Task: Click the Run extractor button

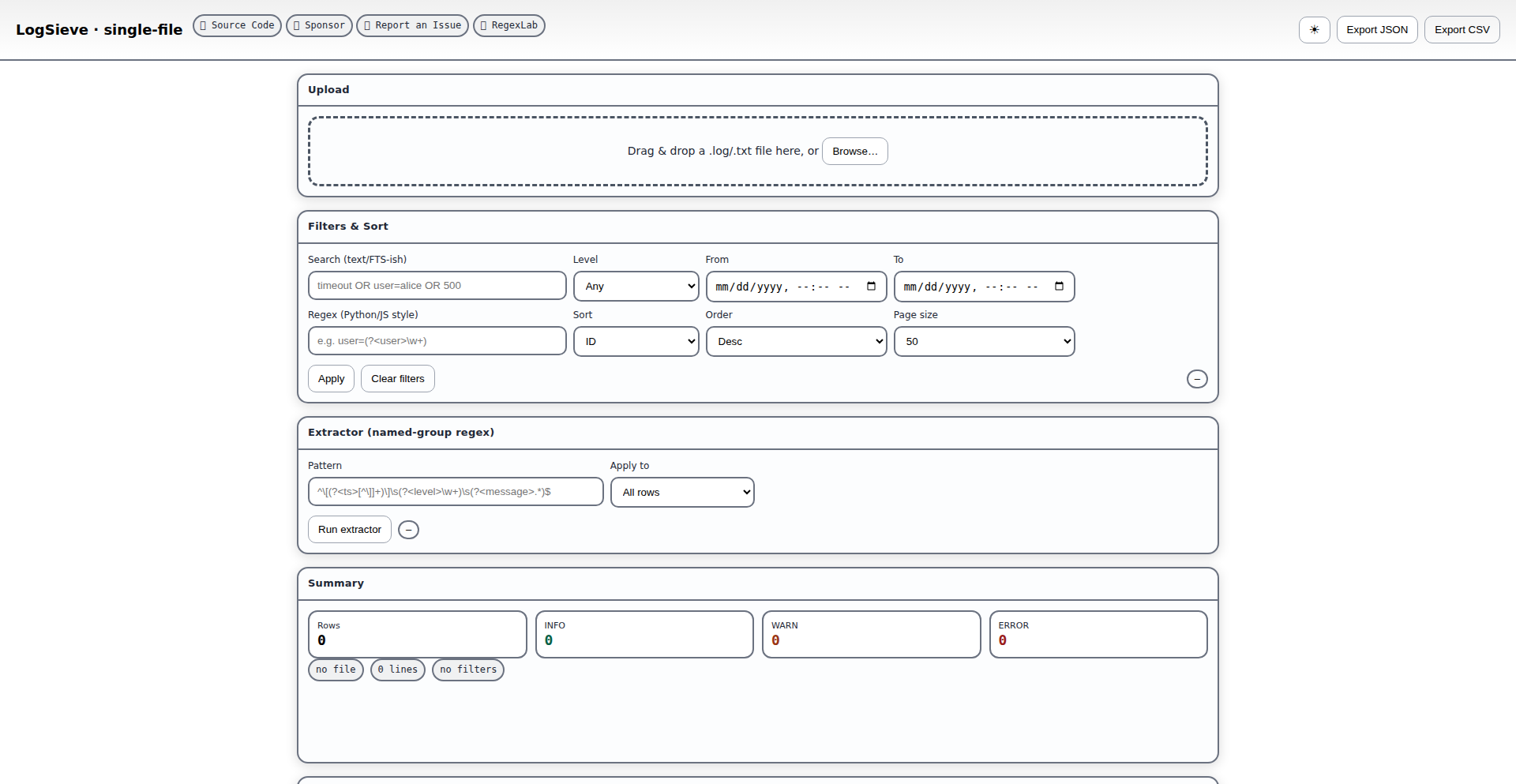Action: 349,530
